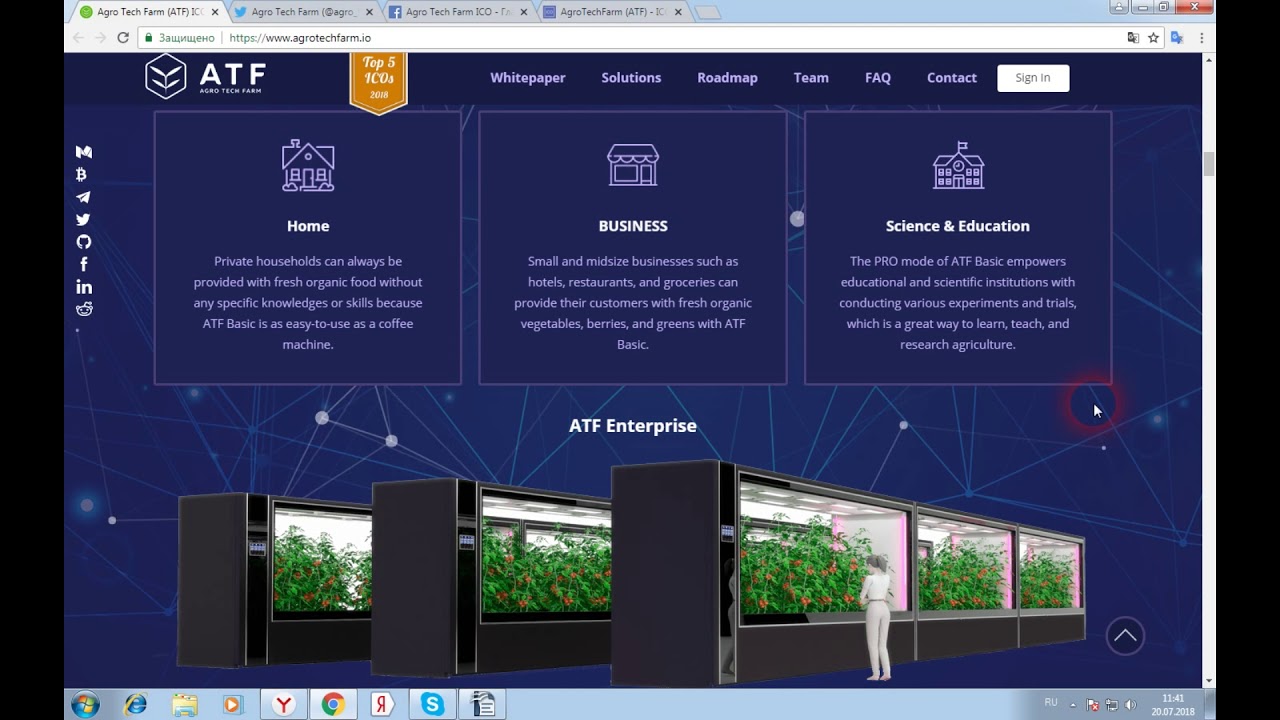The width and height of the screenshot is (1280, 720).
Task: Go to the Team section
Action: (811, 78)
